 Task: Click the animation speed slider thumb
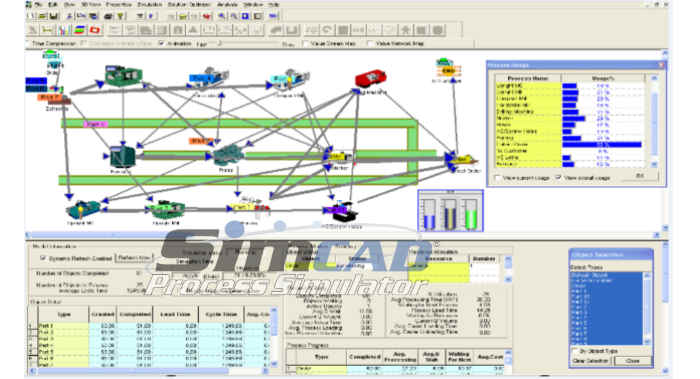coord(219,44)
